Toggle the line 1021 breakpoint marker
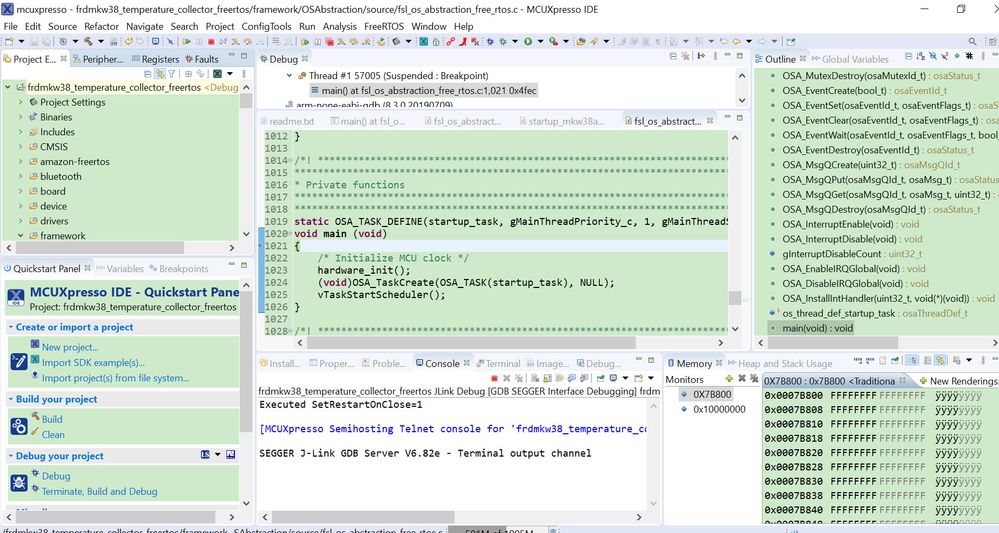999x533 pixels. 261,246
